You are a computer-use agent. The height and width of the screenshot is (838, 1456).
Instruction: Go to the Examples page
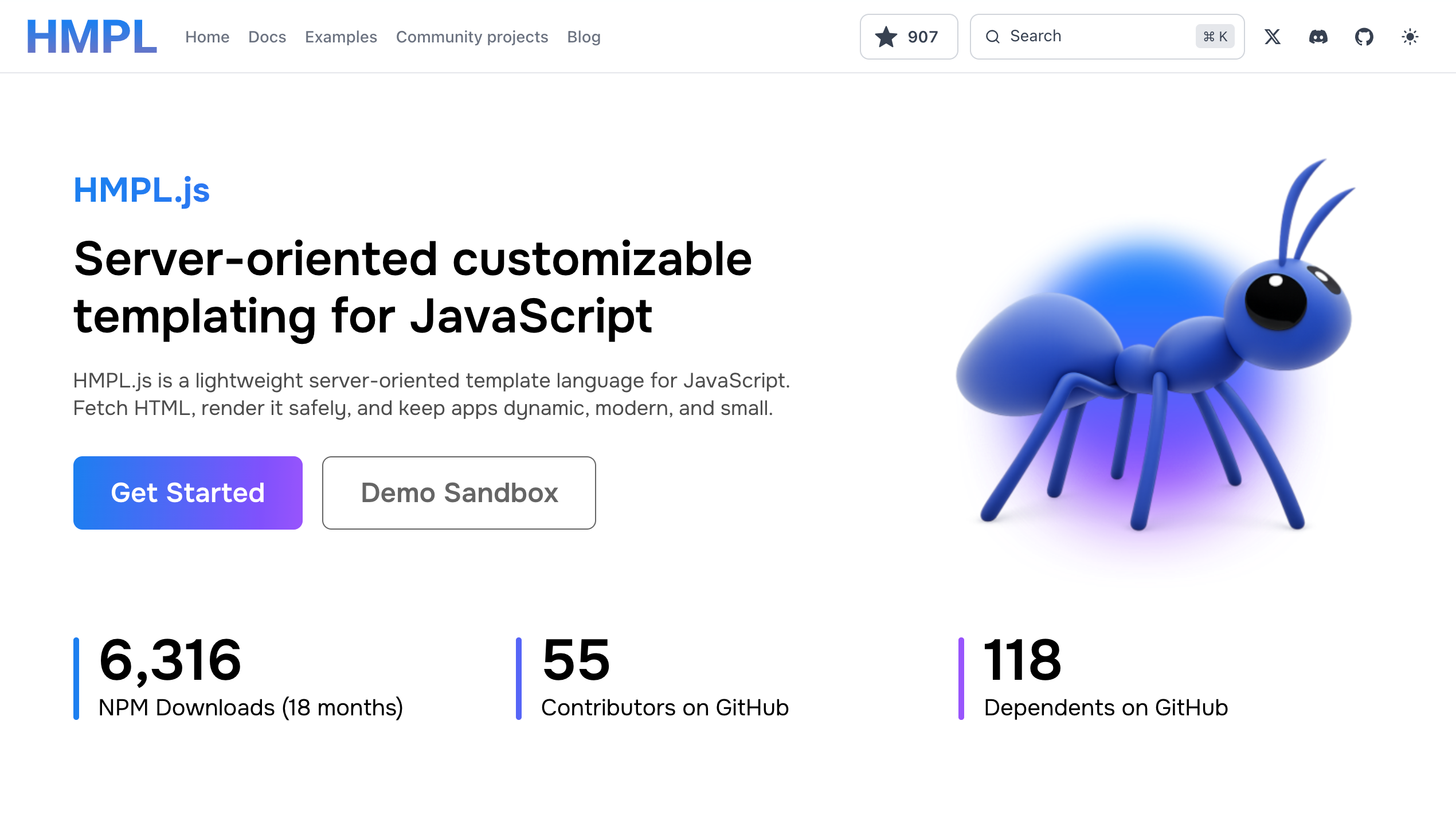tap(340, 37)
